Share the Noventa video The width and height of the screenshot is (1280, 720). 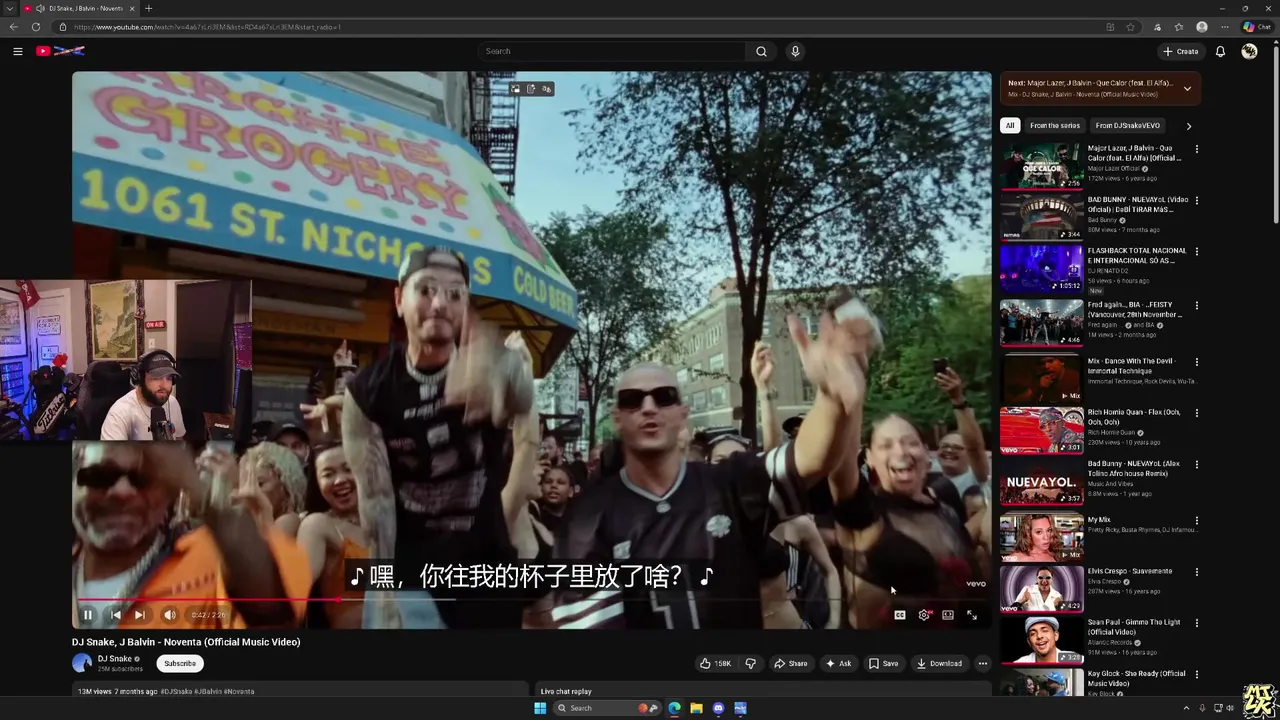point(790,663)
